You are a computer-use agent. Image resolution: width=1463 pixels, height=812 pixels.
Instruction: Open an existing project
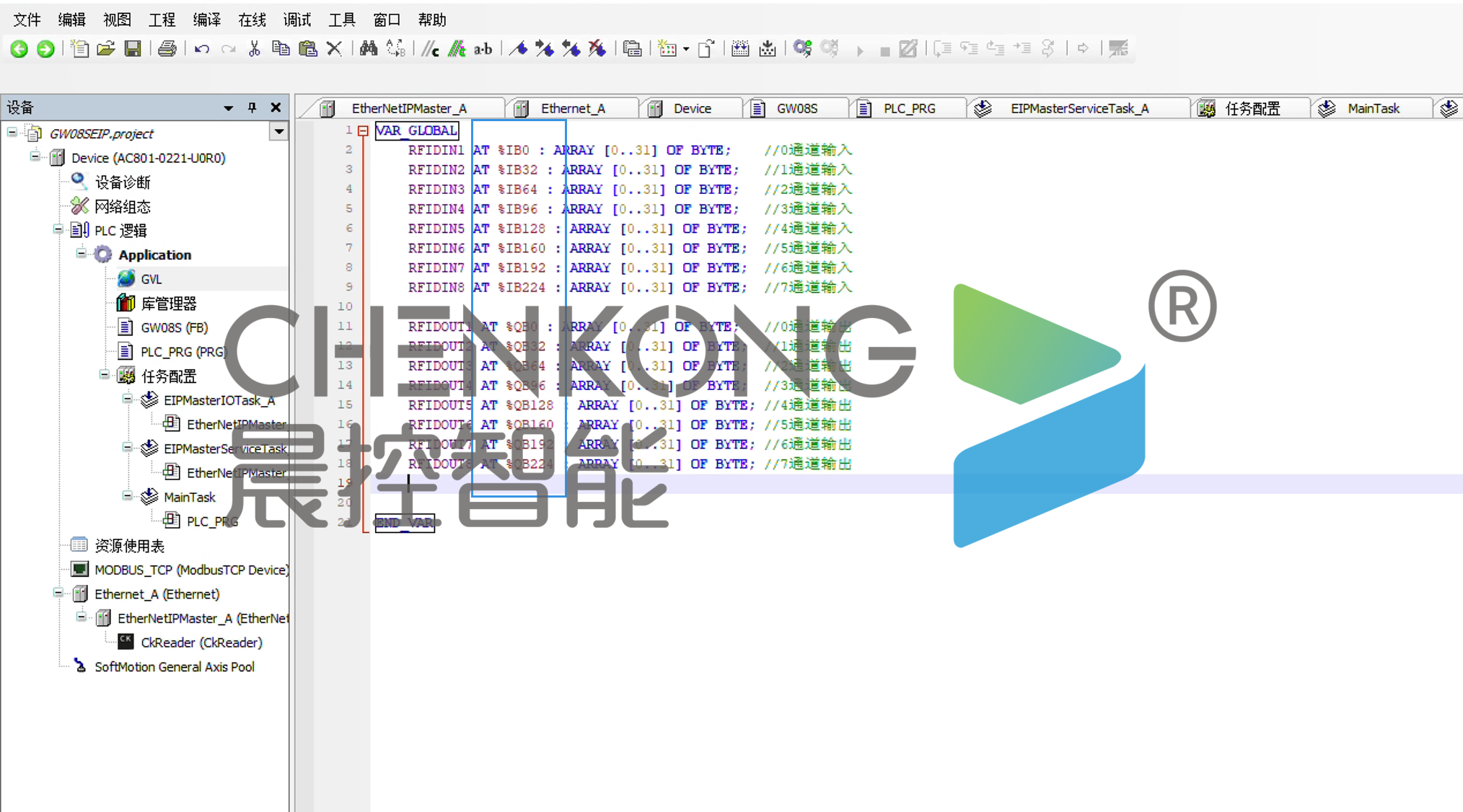(106, 48)
